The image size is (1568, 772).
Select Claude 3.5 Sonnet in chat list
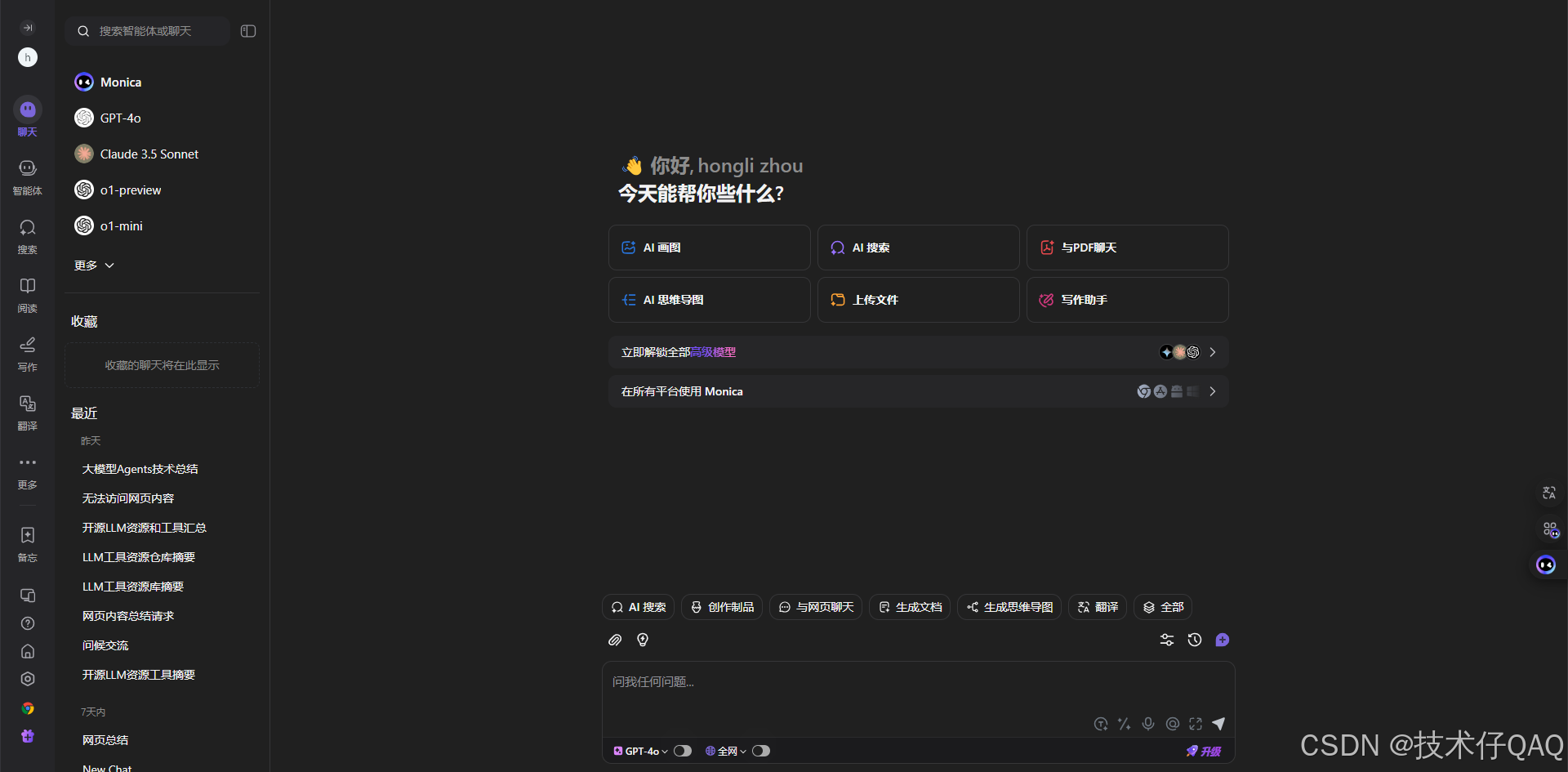162,154
